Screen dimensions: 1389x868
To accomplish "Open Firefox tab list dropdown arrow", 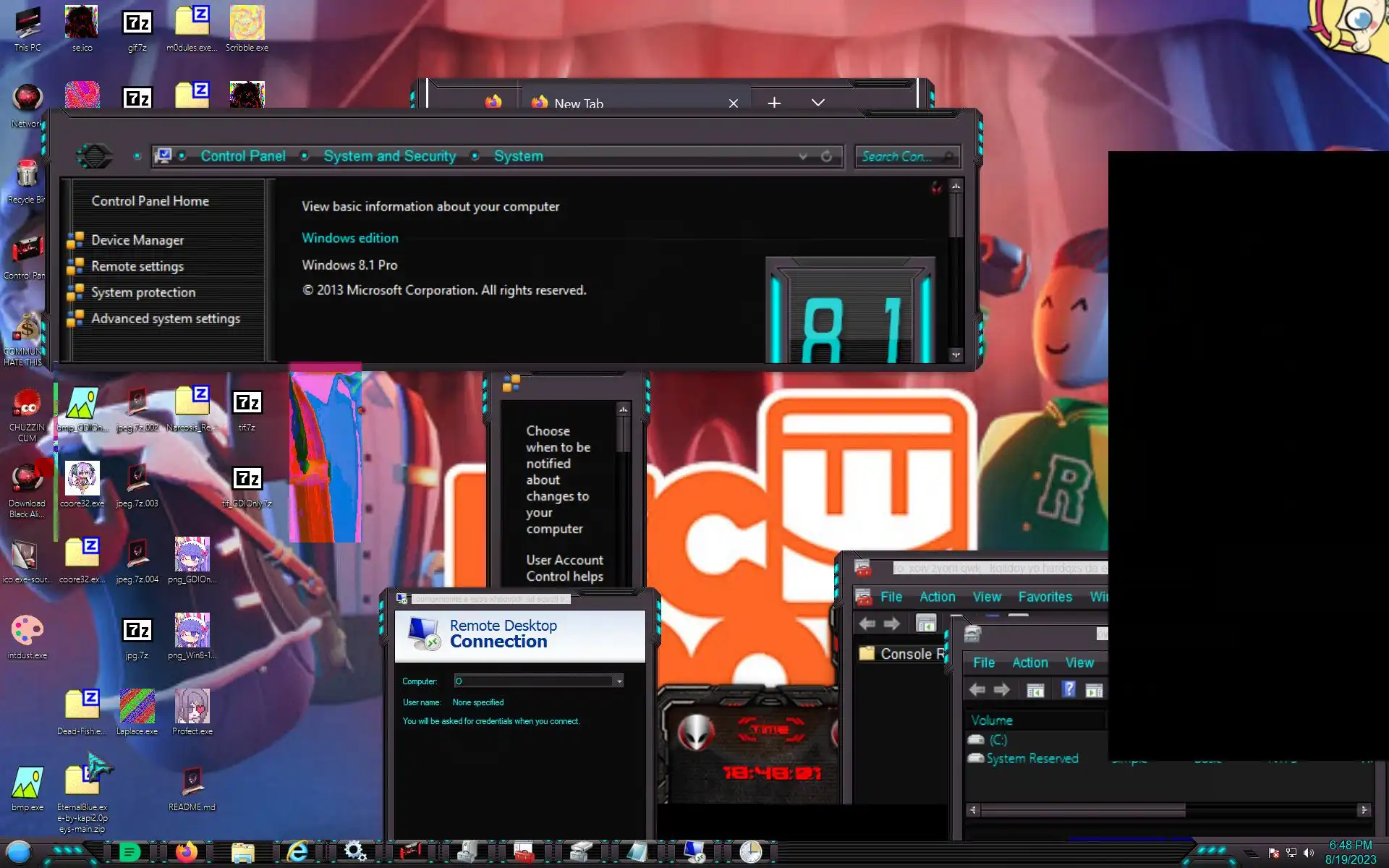I will (x=817, y=103).
